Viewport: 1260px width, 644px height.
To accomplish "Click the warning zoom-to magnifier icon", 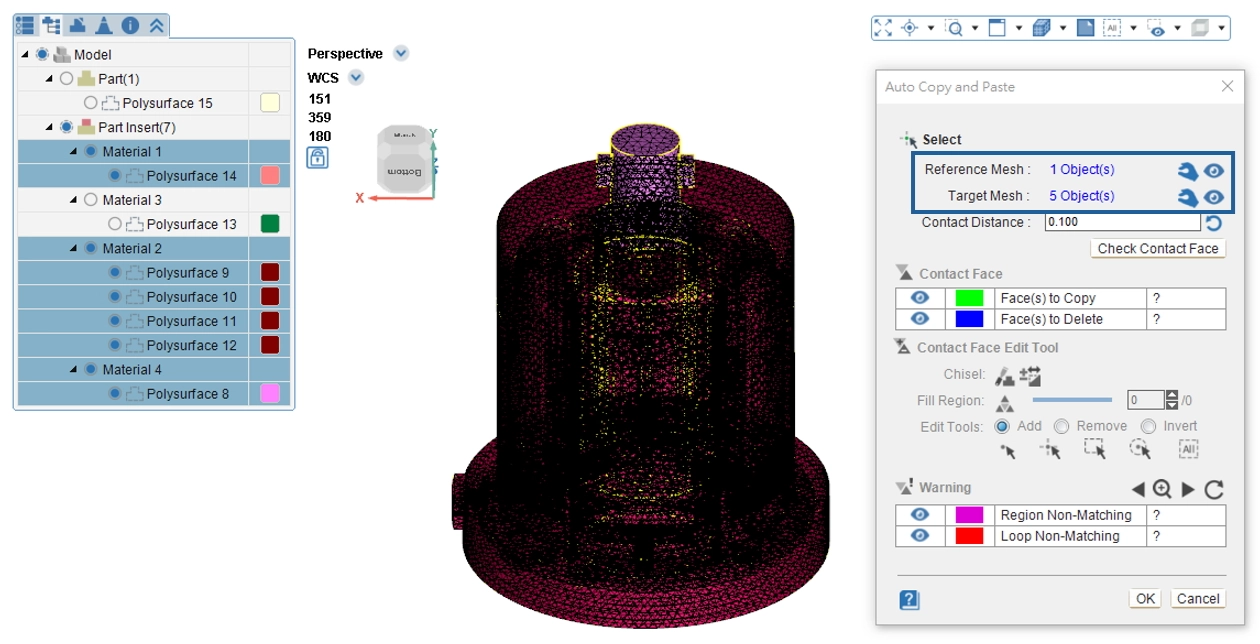I will point(1162,489).
